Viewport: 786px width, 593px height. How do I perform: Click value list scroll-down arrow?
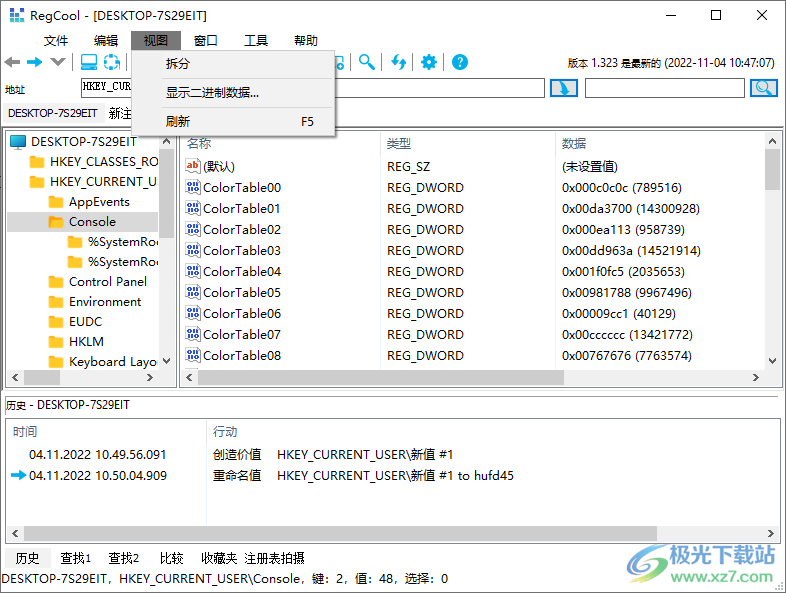[772, 361]
